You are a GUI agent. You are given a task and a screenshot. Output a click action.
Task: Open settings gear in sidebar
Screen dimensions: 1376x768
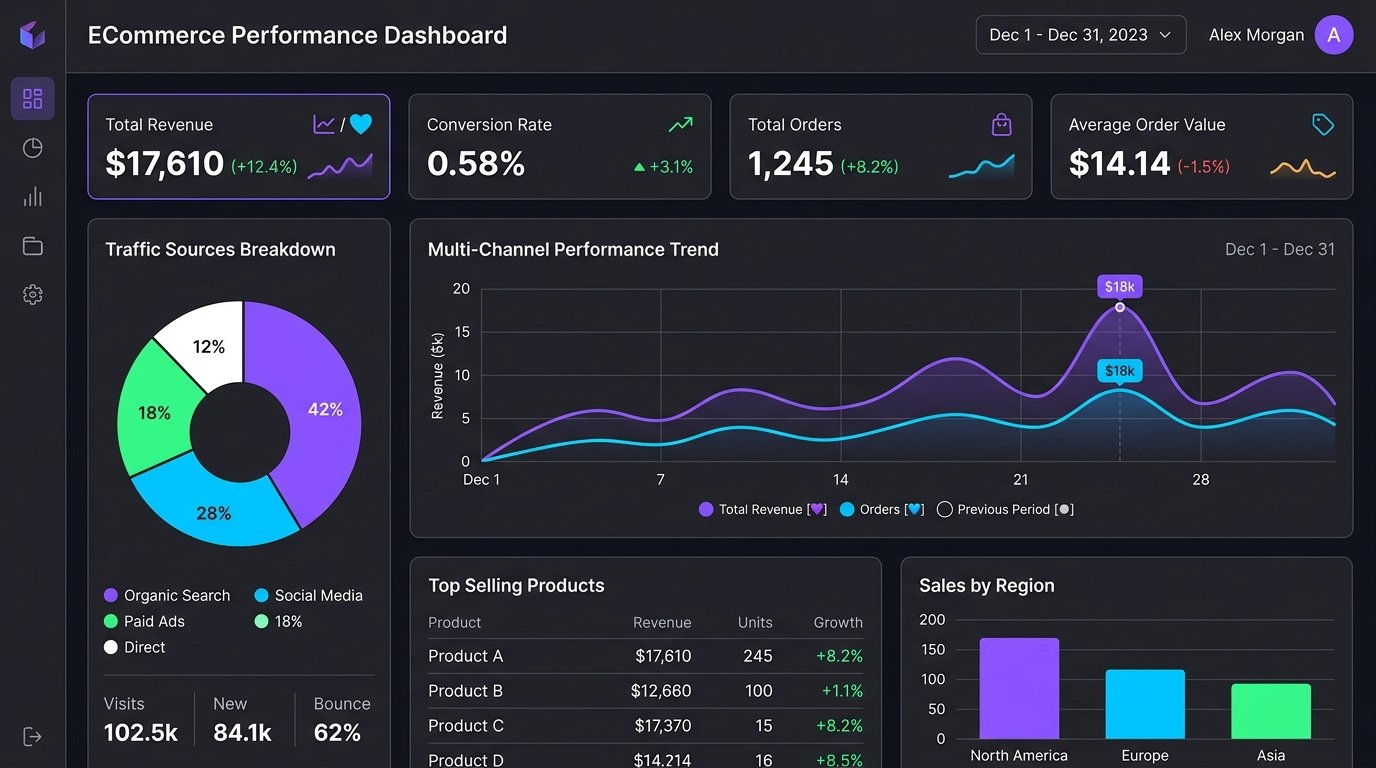pos(33,295)
